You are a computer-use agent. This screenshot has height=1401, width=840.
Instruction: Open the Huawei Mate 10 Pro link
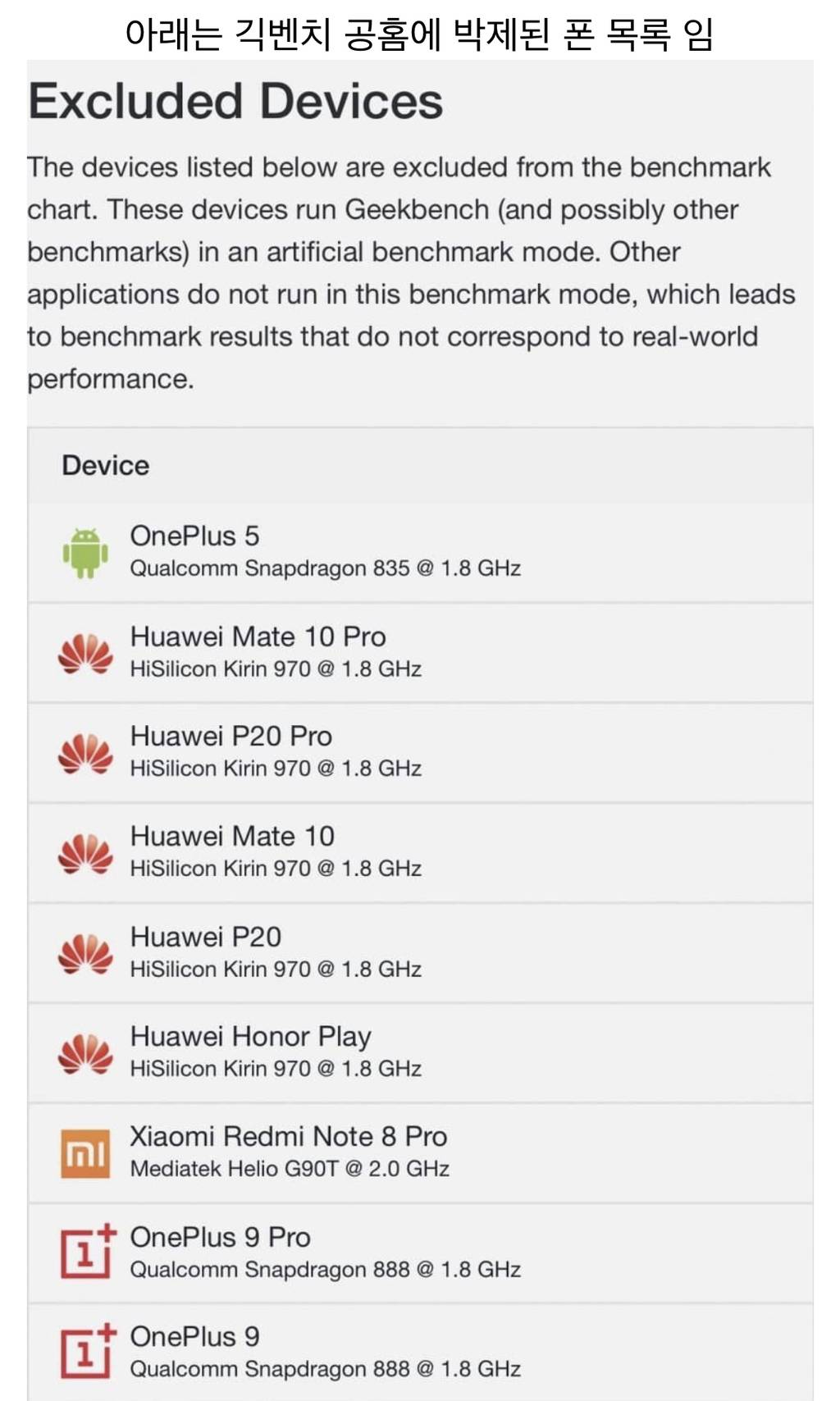click(x=258, y=637)
